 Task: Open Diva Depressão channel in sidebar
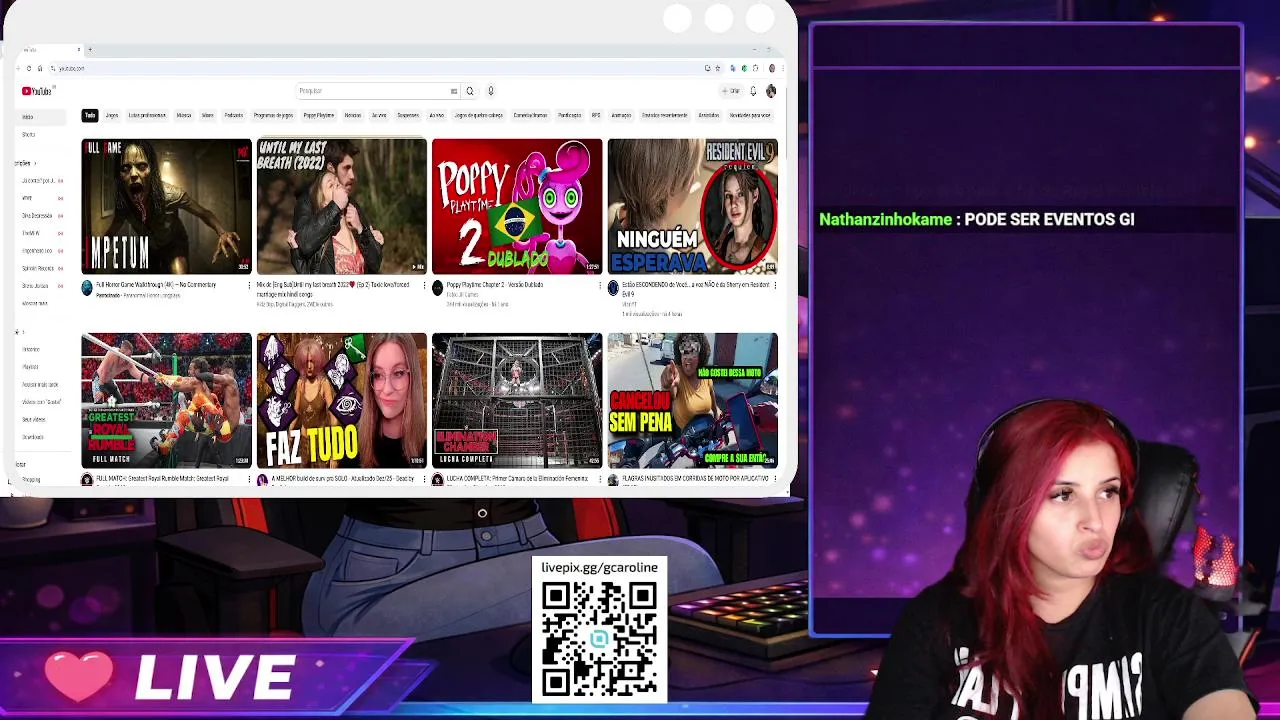coord(40,216)
